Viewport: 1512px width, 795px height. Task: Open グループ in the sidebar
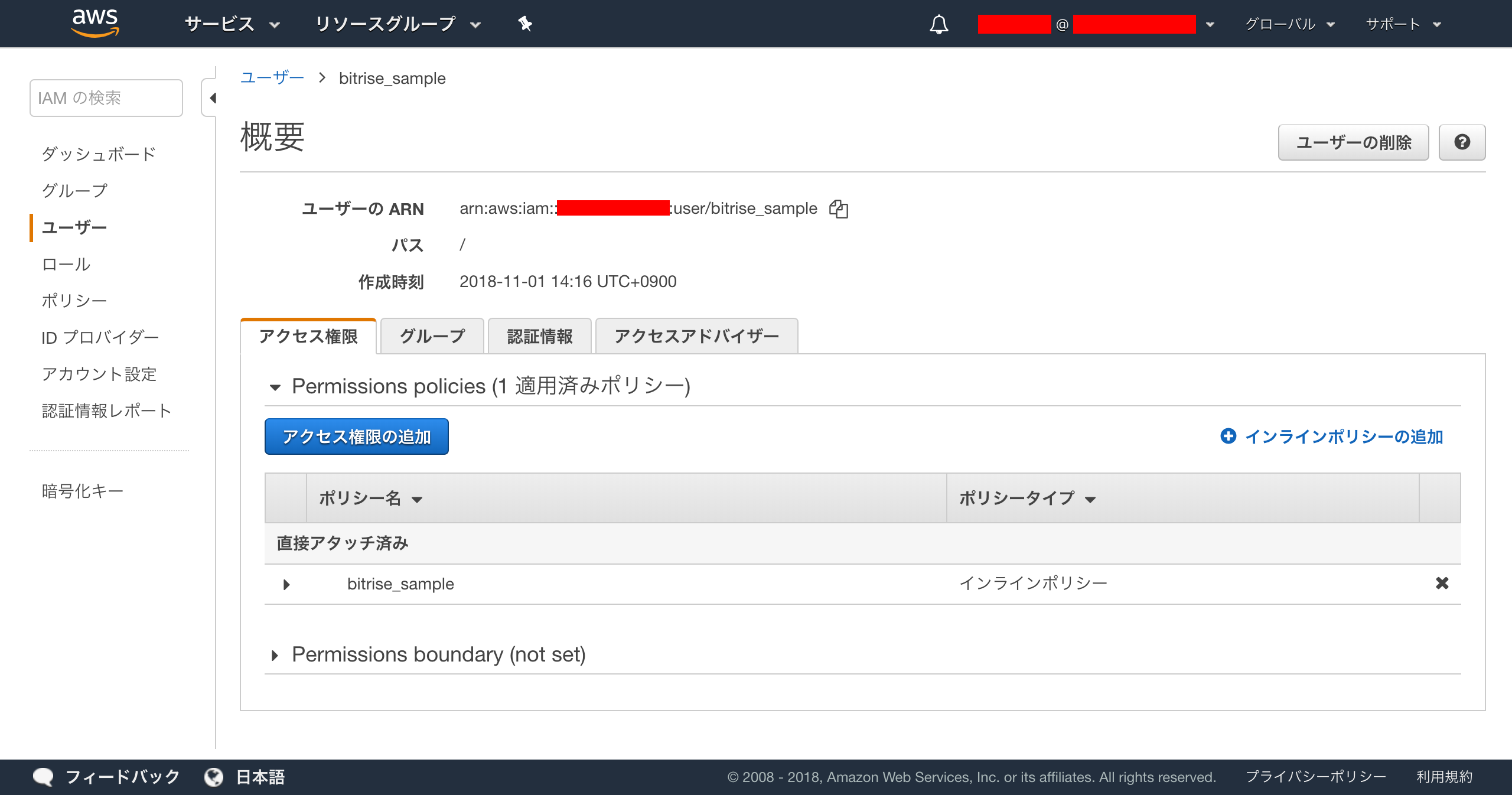[74, 191]
